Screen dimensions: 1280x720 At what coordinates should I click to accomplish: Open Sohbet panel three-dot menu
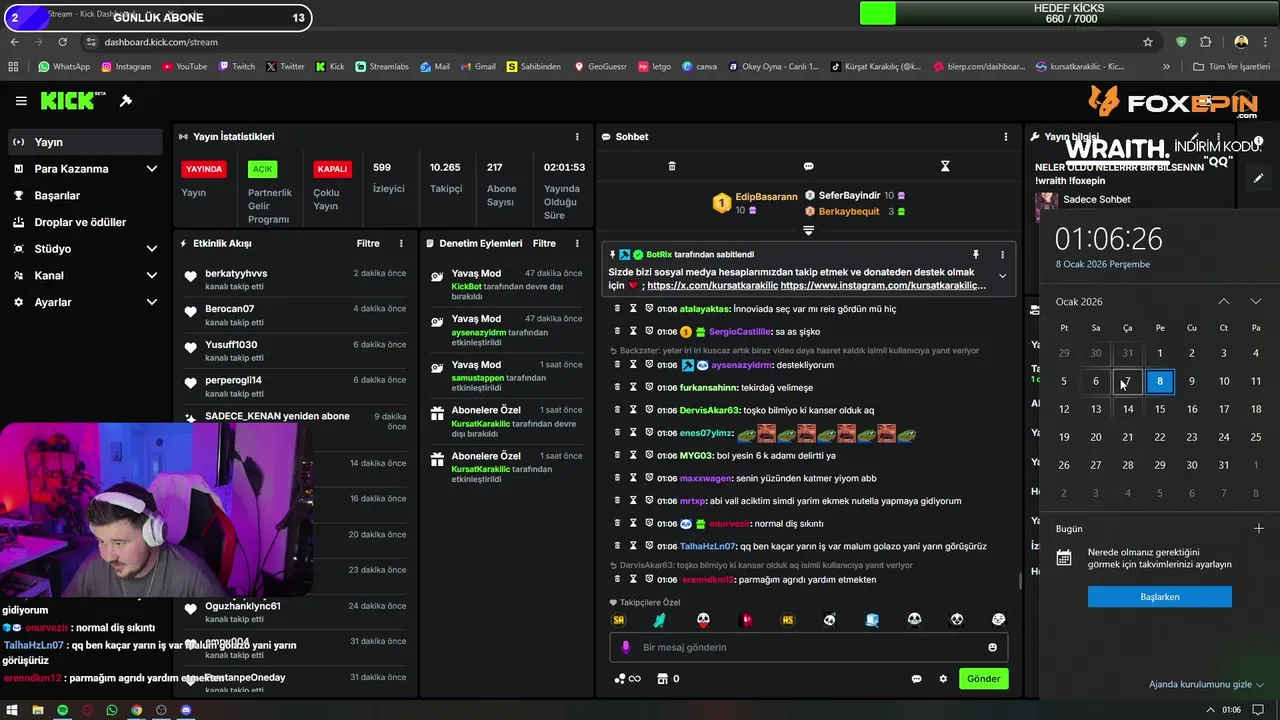pyautogui.click(x=1006, y=137)
